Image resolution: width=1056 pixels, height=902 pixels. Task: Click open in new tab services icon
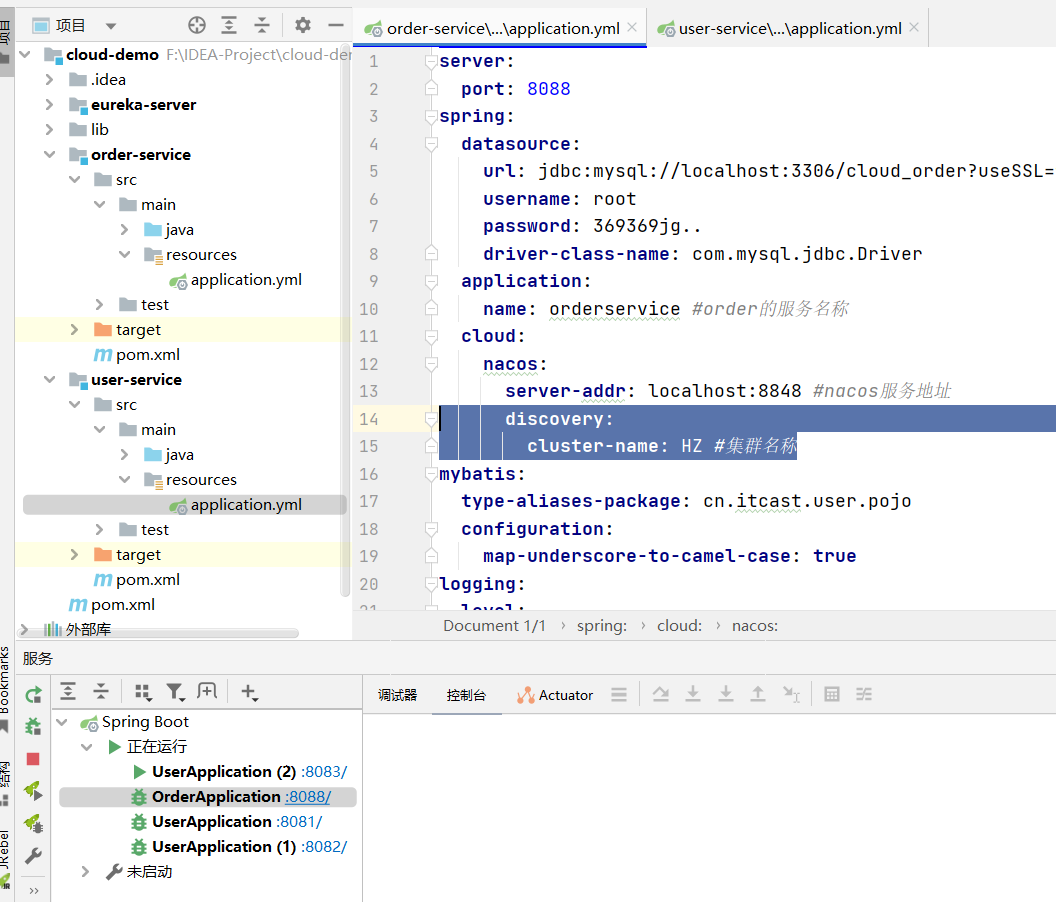point(207,691)
